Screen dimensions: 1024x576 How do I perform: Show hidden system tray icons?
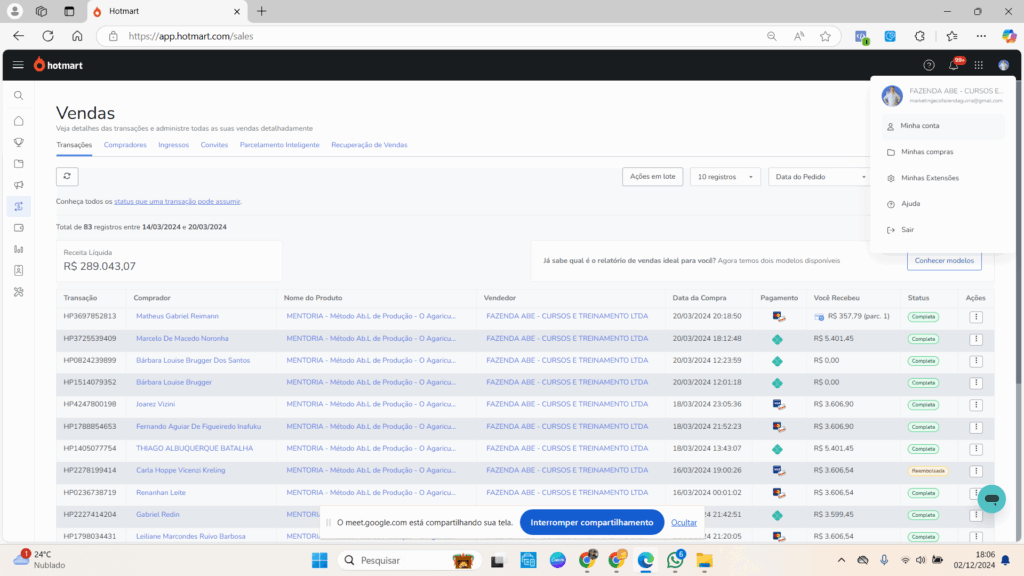tap(841, 560)
